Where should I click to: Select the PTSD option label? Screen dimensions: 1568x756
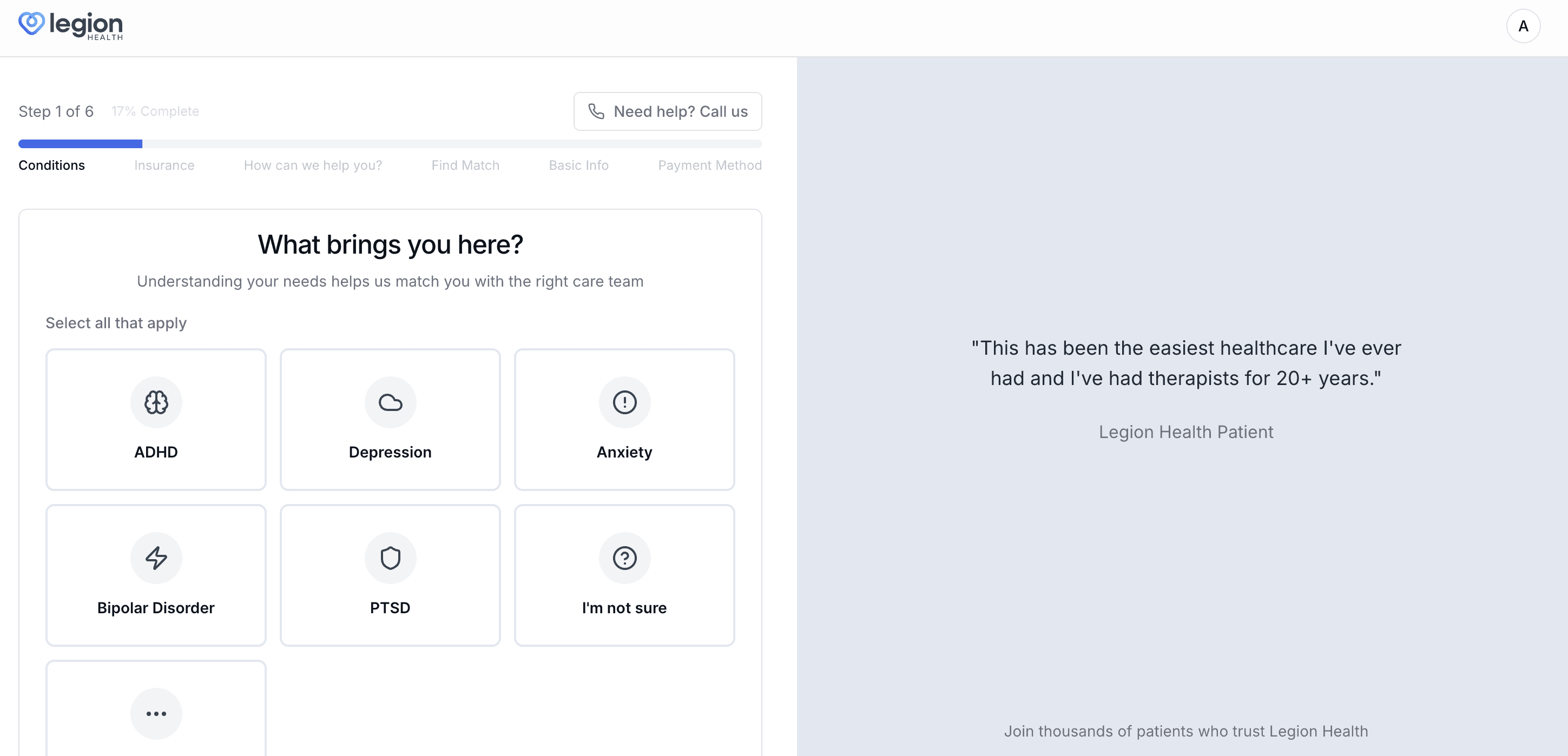tap(390, 608)
